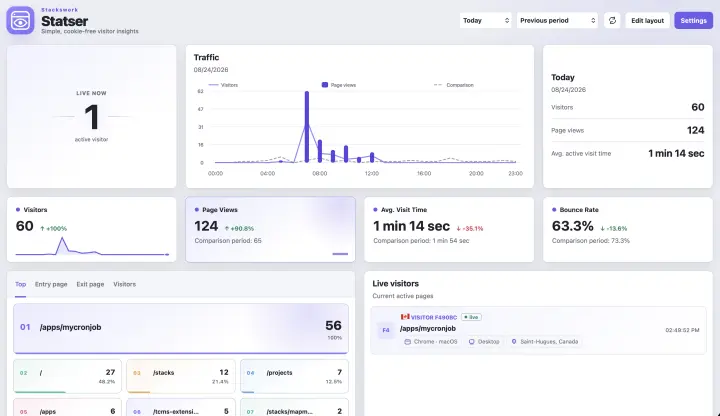Click the browser icon beside Chrome - macOS
Screen dimensions: 720x416
(407, 342)
